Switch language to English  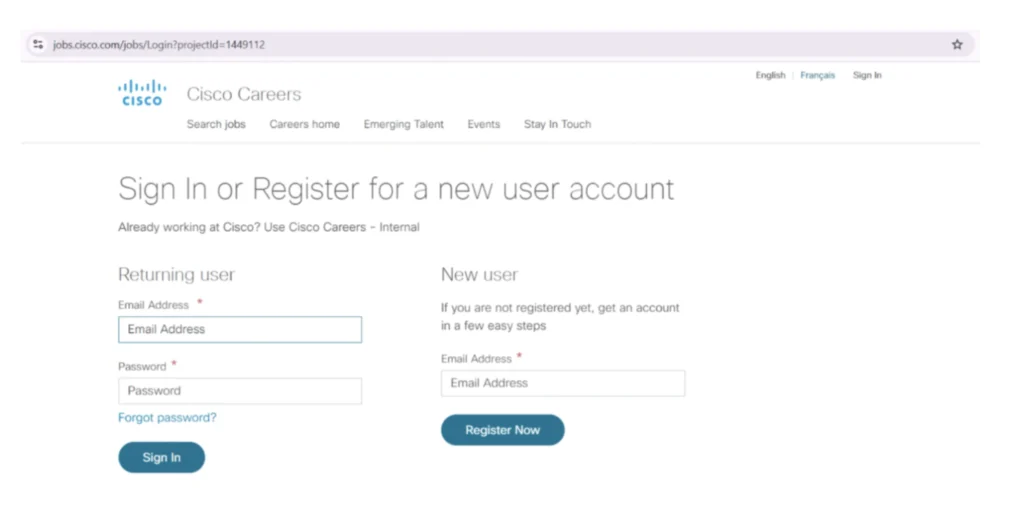770,76
